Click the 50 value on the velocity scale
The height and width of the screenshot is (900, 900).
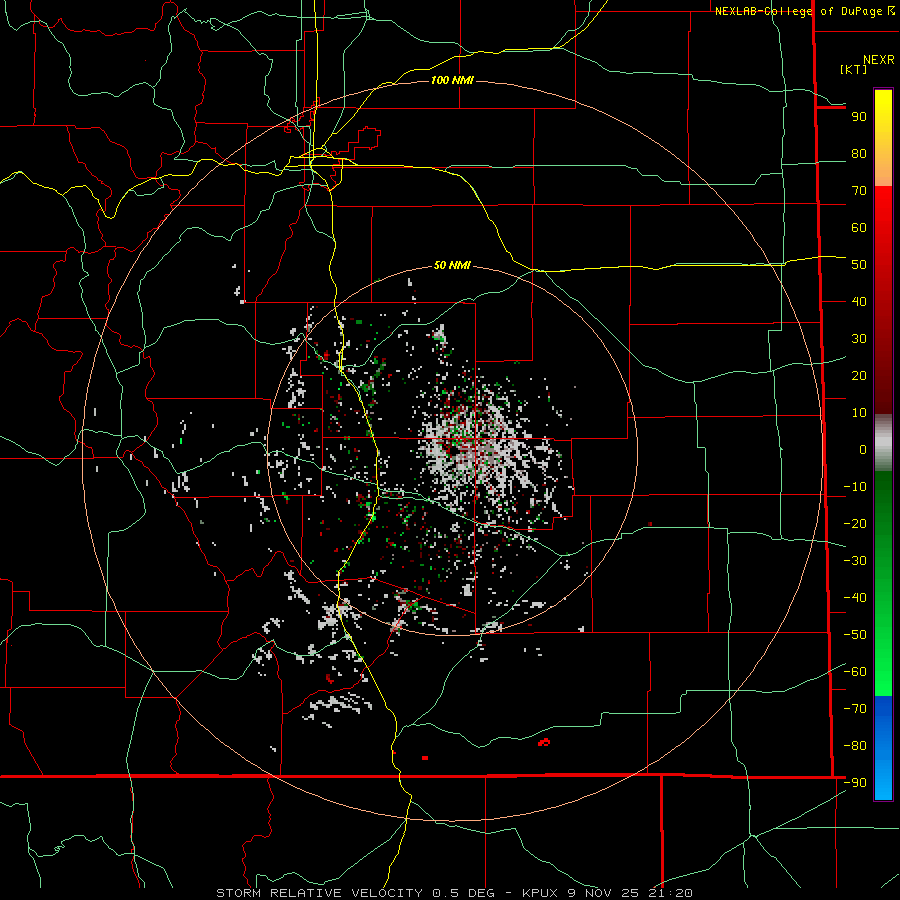[859, 265]
